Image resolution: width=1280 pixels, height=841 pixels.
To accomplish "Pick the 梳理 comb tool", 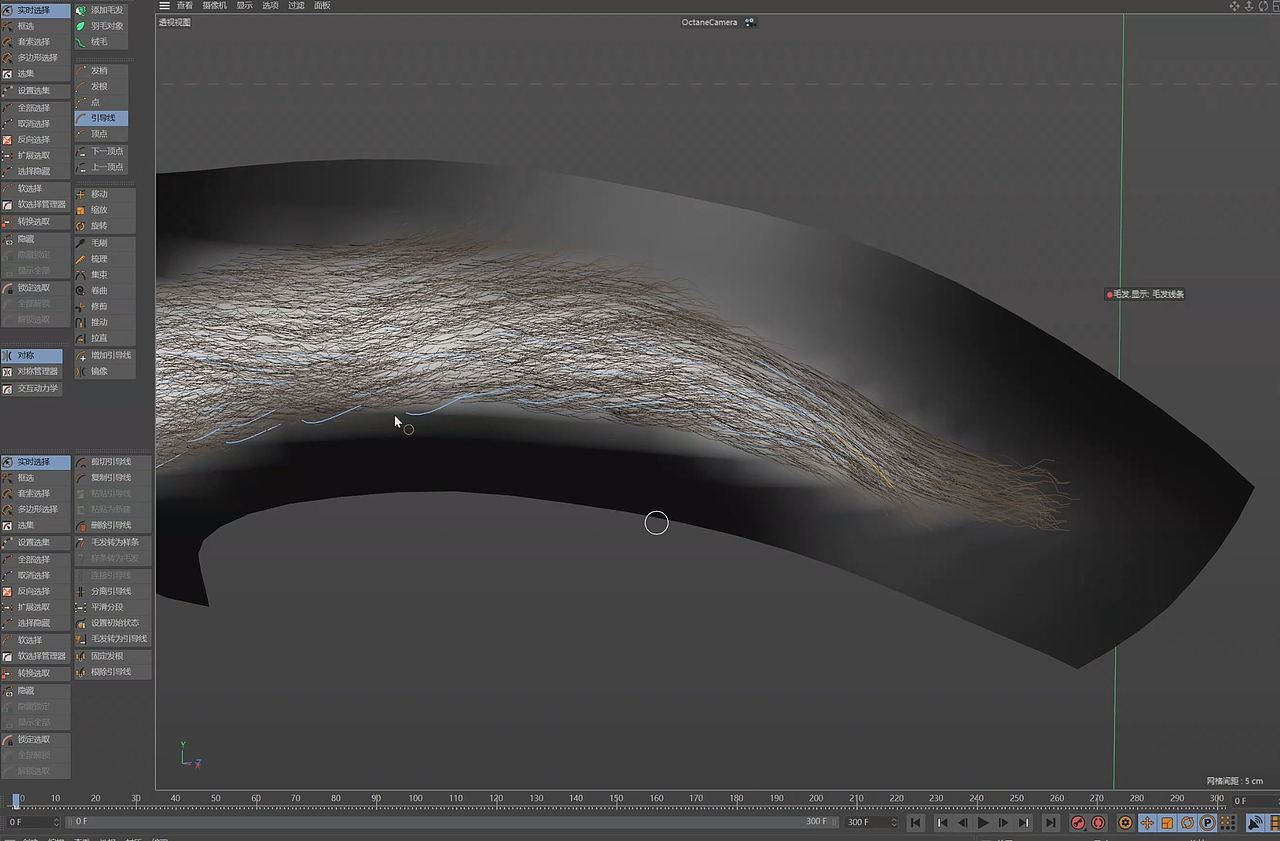I will [x=104, y=259].
